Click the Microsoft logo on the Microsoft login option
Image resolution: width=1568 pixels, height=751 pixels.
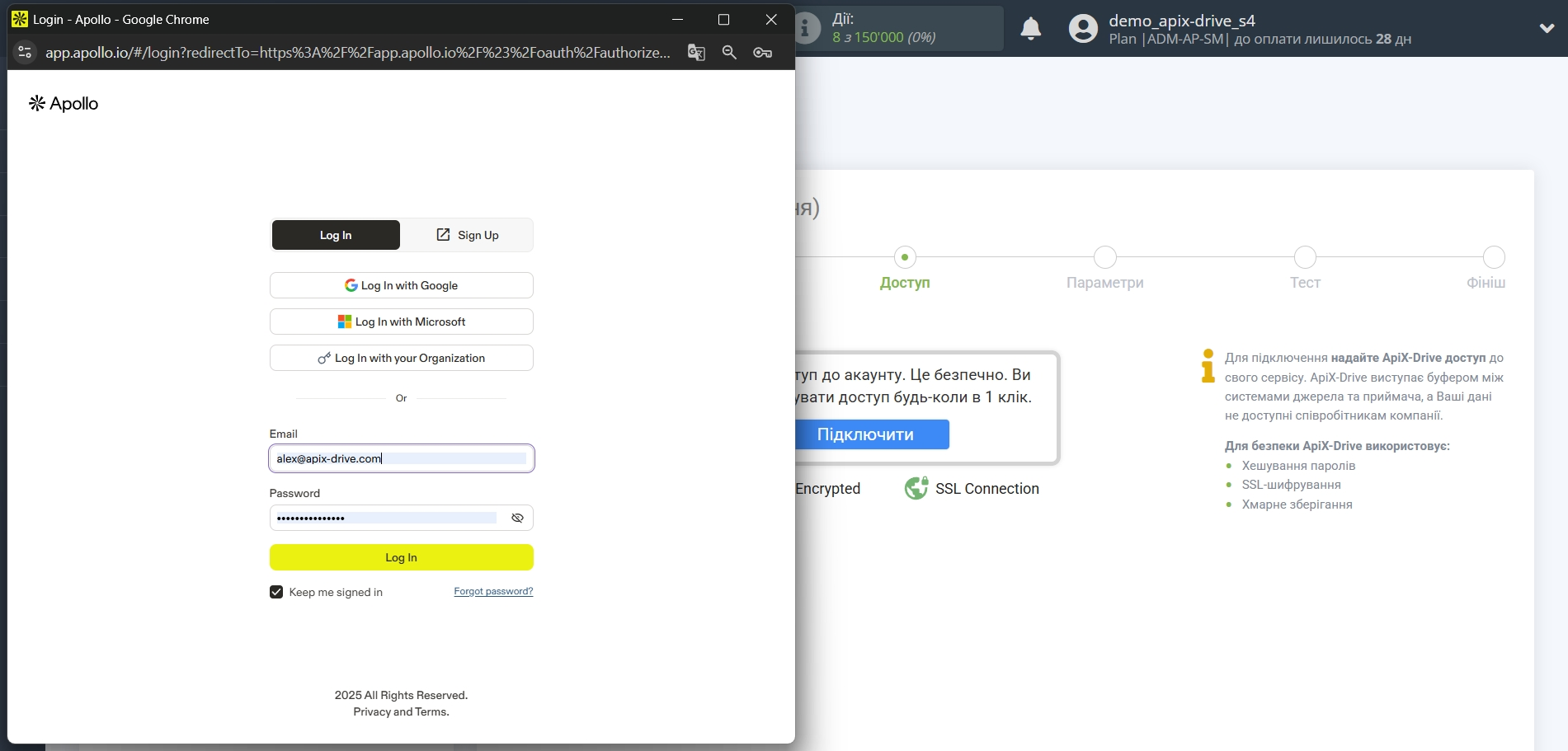(343, 322)
